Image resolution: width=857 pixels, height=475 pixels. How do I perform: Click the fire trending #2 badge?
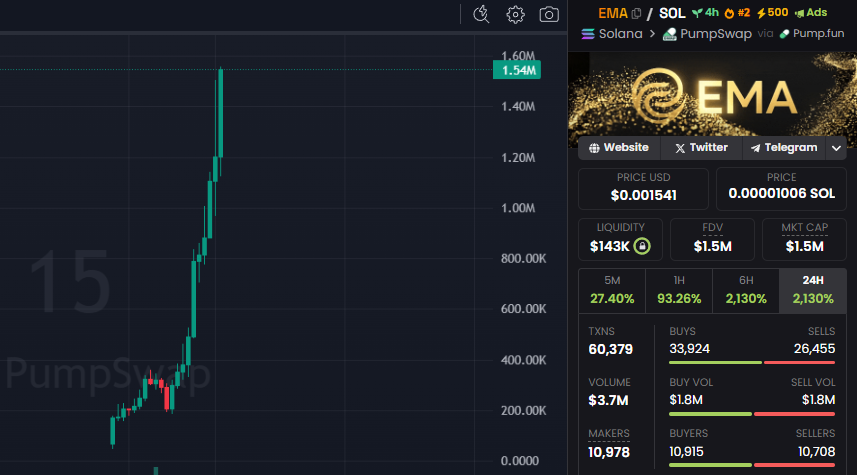coord(737,13)
